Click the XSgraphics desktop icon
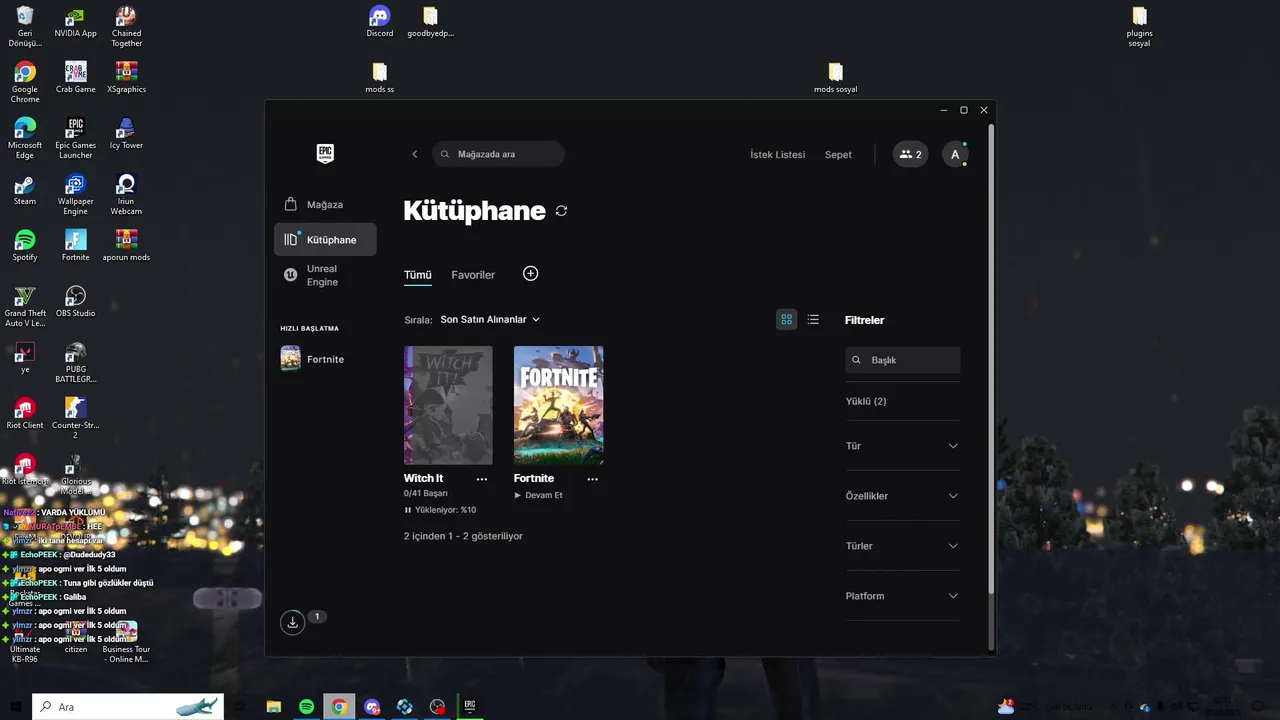The width and height of the screenshot is (1280, 720). tap(126, 78)
